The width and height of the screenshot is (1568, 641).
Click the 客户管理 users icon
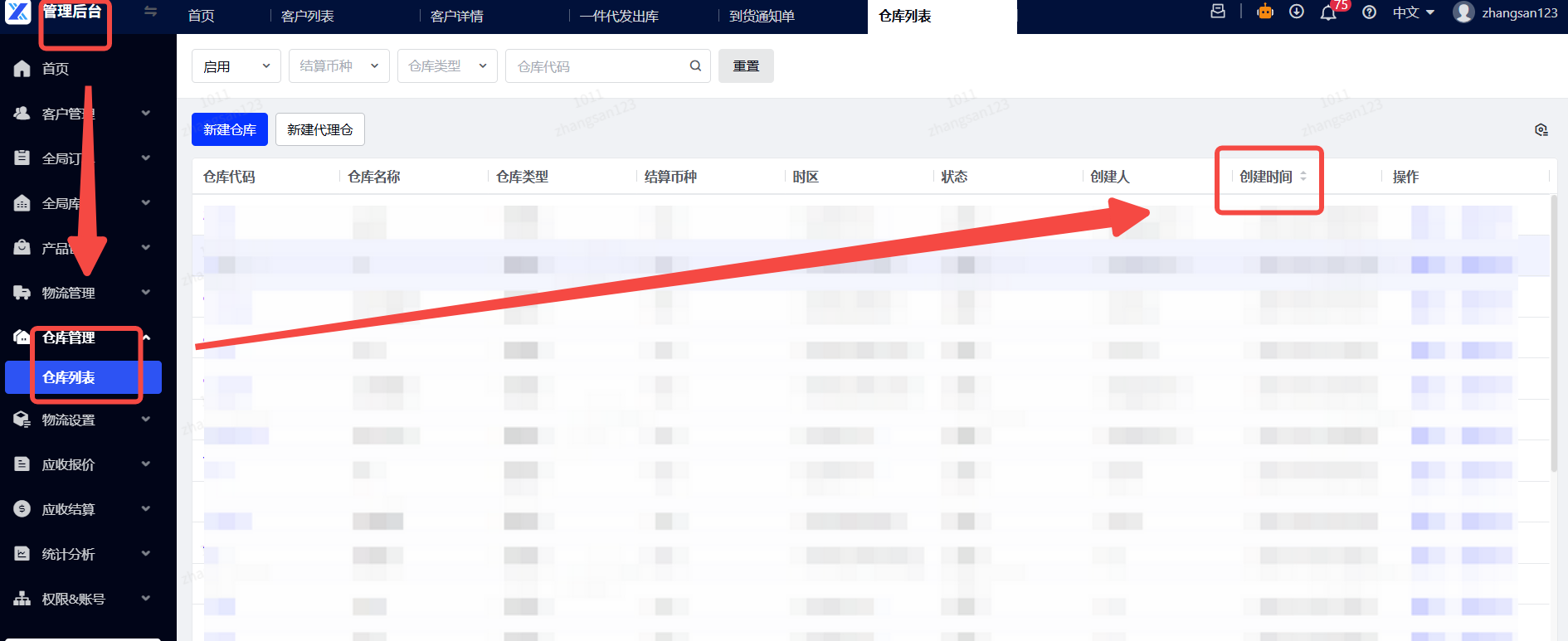tap(22, 114)
